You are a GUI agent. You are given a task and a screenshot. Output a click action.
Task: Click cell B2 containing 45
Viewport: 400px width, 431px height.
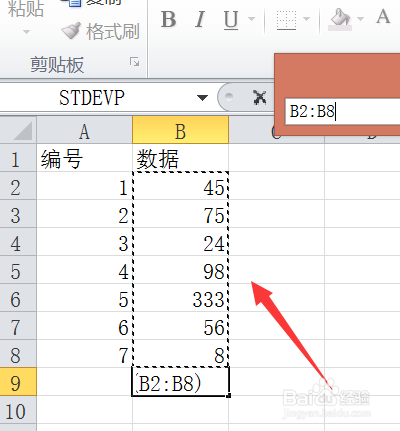tap(180, 186)
